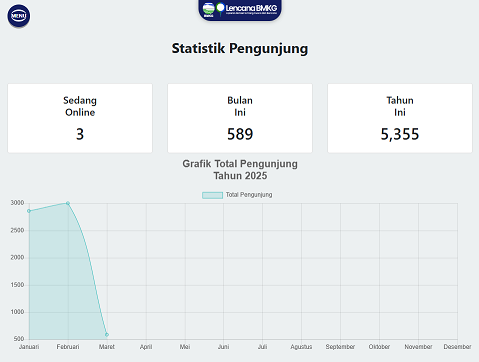Image resolution: width=479 pixels, height=362 pixels.
Task: Open the round MENU icon
Action: click(19, 16)
